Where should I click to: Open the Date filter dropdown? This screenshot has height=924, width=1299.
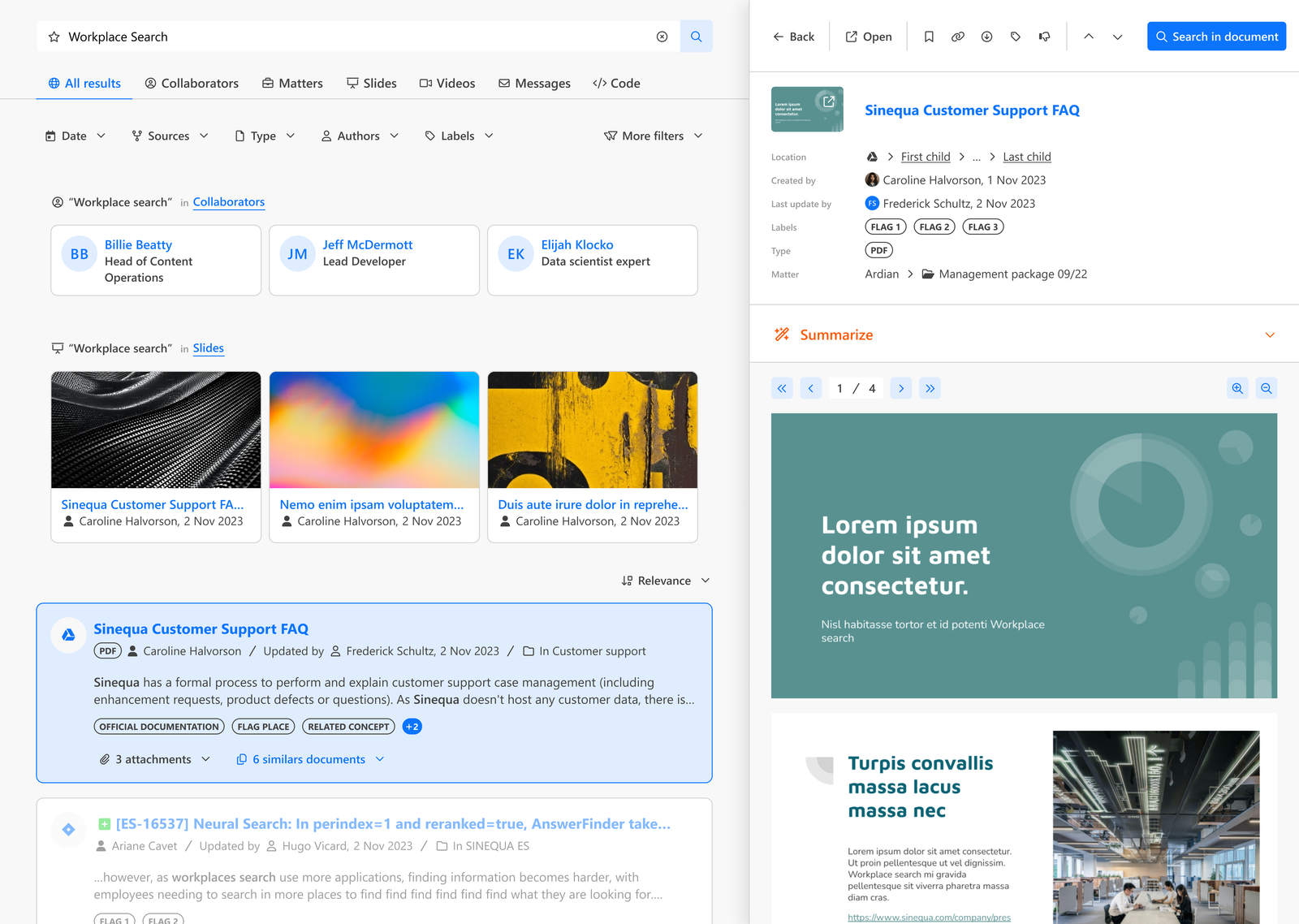pyautogui.click(x=75, y=136)
